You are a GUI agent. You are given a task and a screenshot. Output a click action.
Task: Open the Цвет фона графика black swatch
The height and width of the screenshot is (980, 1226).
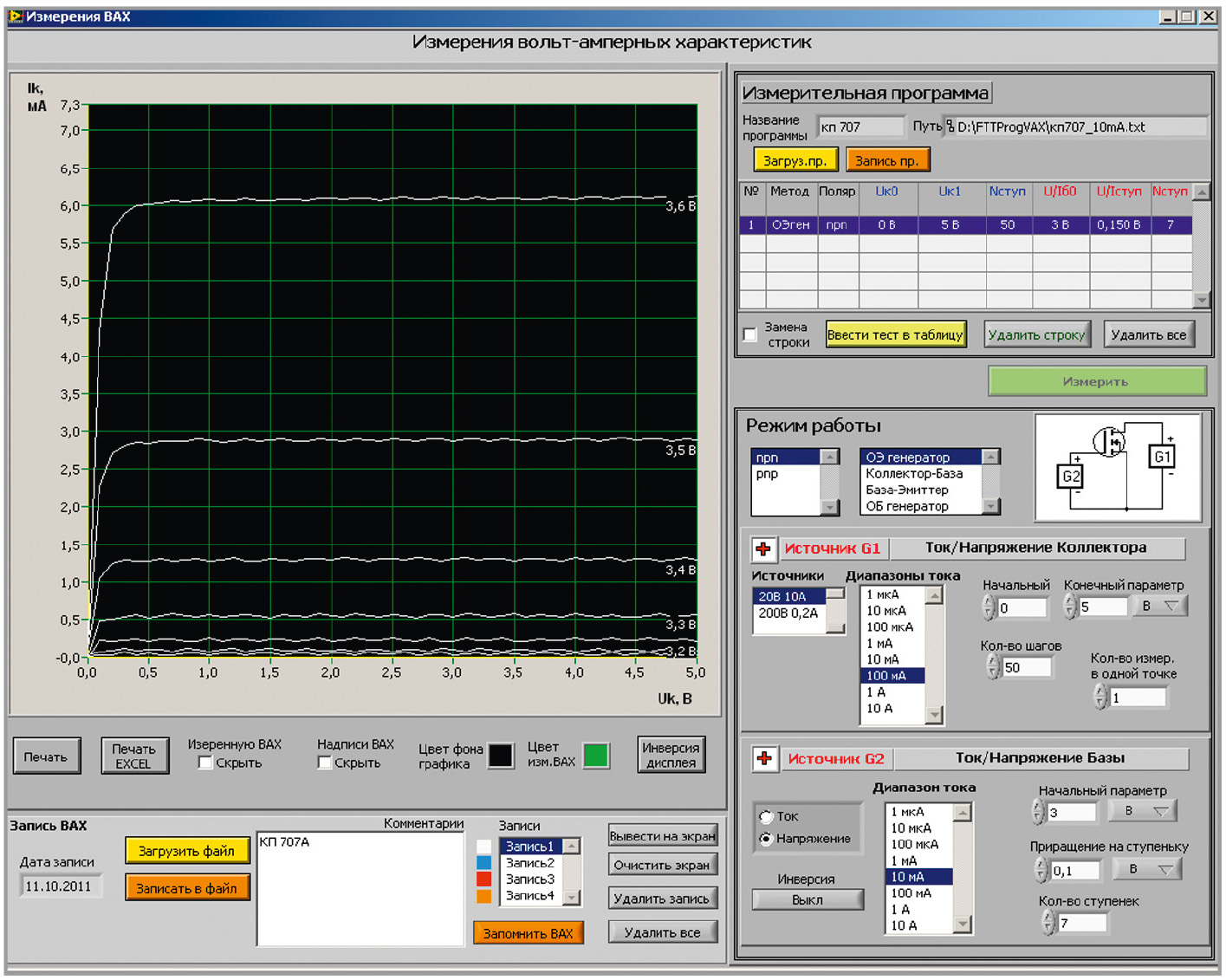(x=501, y=756)
